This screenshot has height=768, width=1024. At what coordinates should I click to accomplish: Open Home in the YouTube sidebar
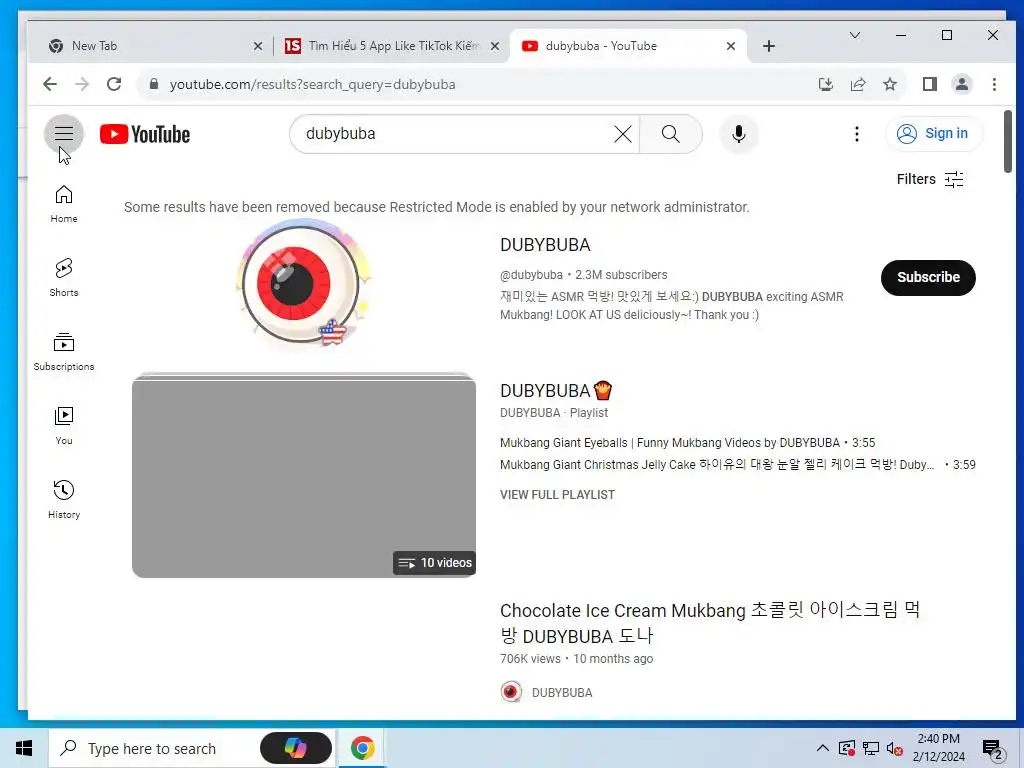63,204
